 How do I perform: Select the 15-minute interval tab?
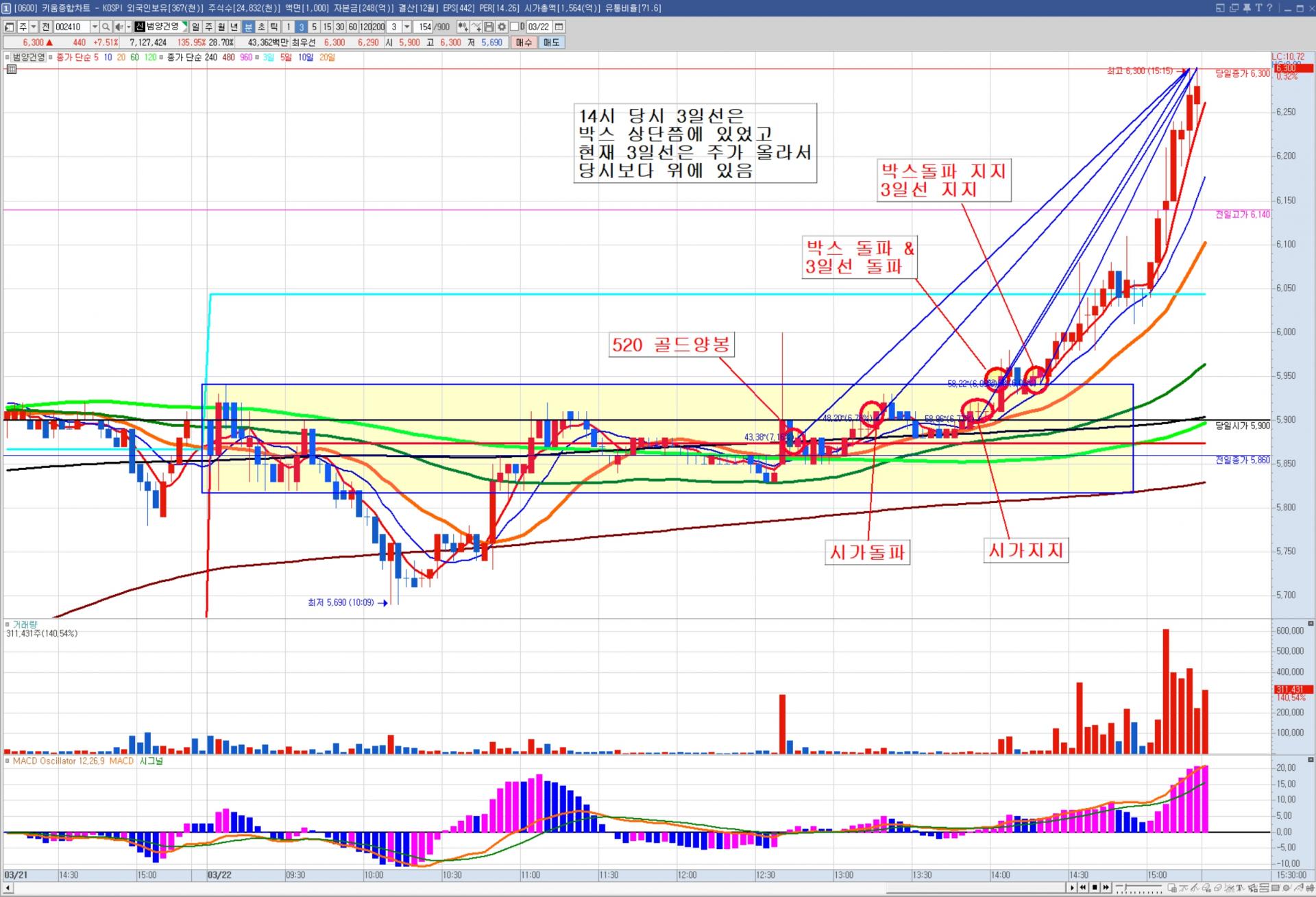(327, 27)
